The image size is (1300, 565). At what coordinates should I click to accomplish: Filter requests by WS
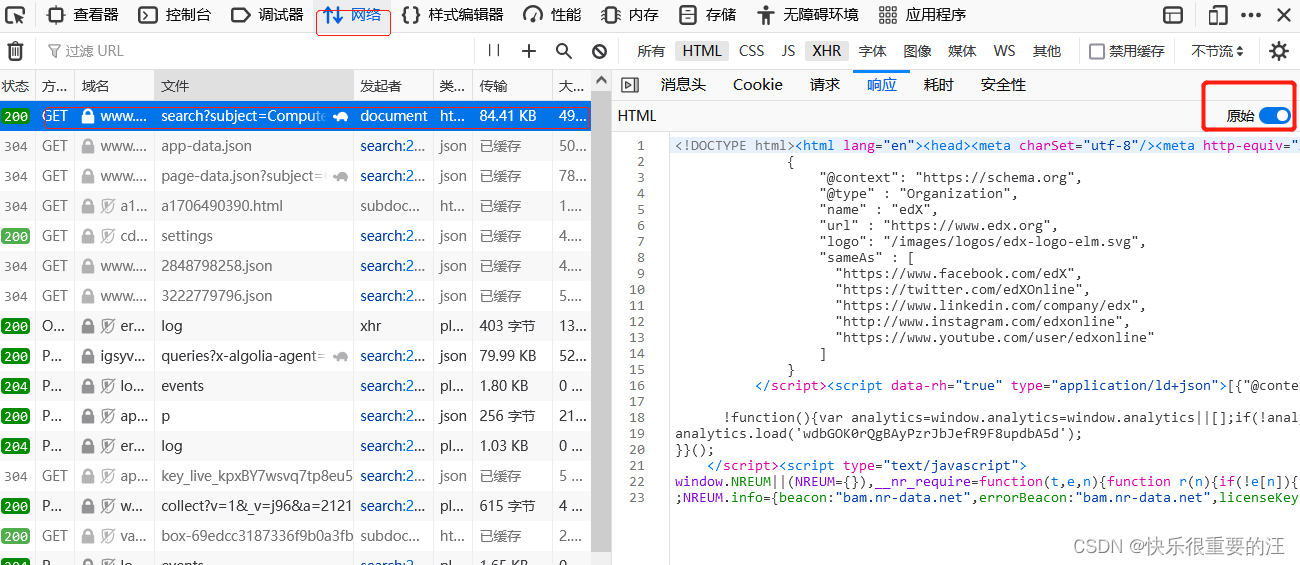click(1004, 51)
